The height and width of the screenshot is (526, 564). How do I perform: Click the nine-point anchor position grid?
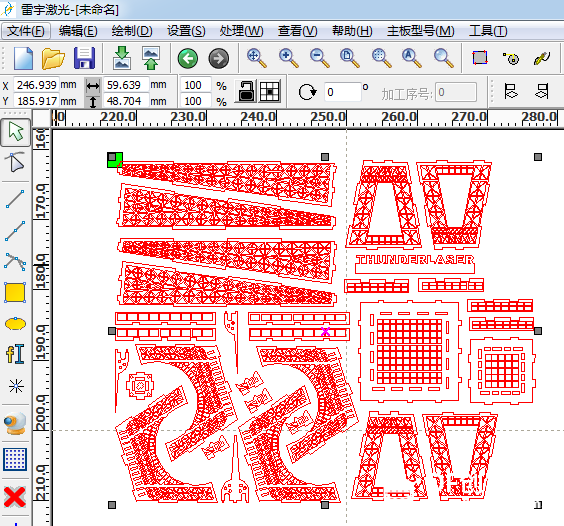click(x=270, y=91)
